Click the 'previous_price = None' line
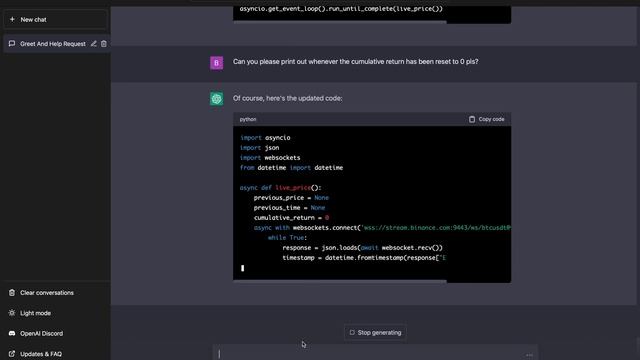 coord(291,198)
